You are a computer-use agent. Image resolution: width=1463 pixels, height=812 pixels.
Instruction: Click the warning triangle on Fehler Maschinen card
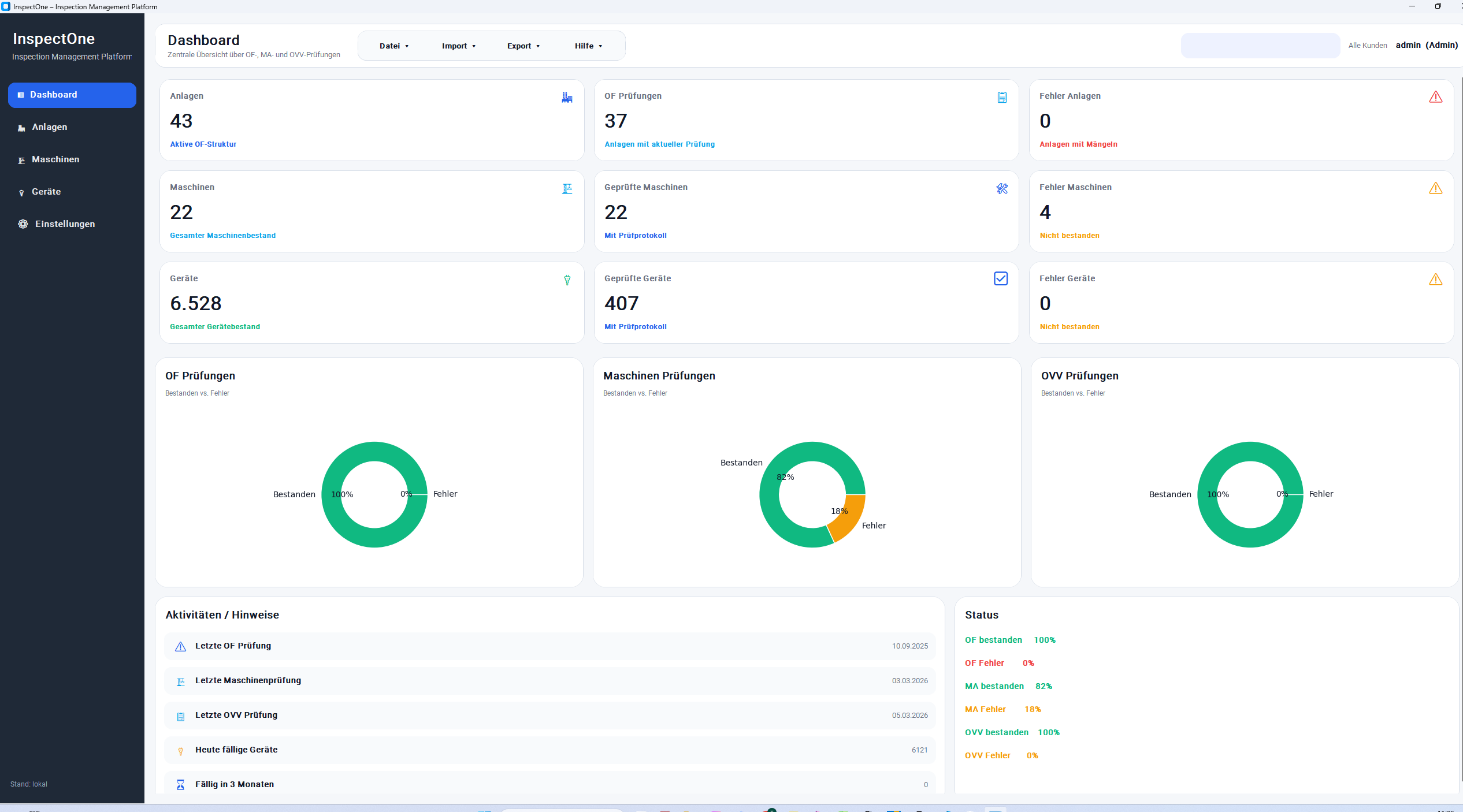click(1436, 188)
